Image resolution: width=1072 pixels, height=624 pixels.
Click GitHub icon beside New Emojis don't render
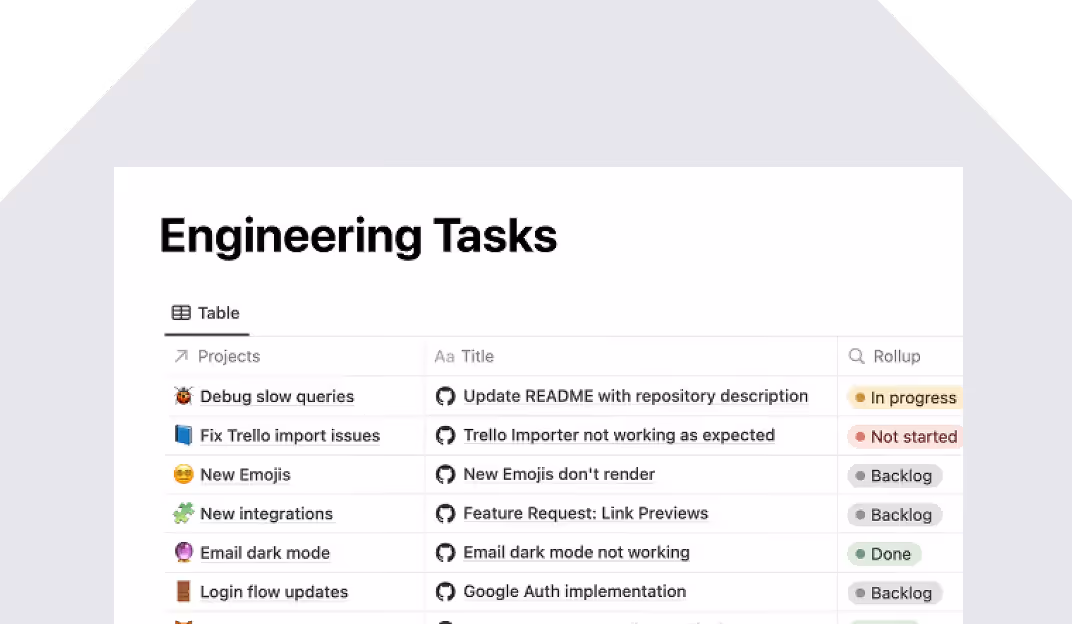(446, 474)
